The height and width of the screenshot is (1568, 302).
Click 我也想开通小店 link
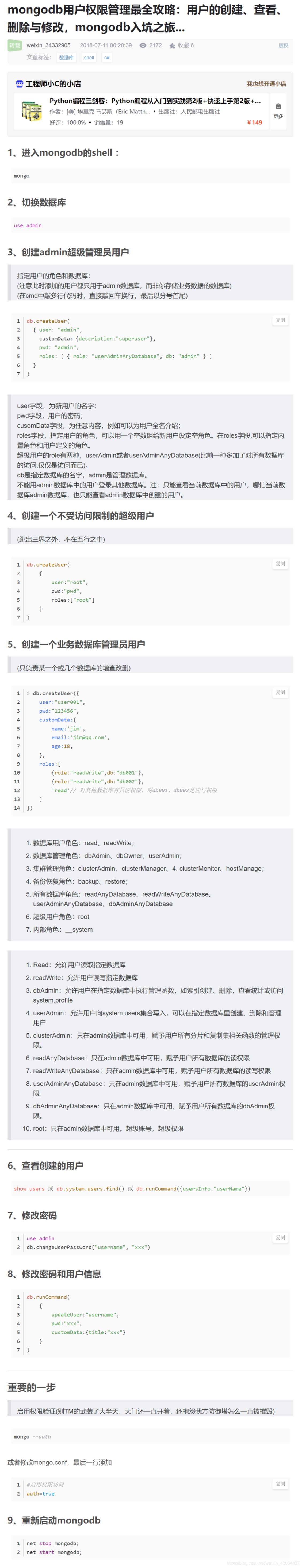click(x=266, y=84)
